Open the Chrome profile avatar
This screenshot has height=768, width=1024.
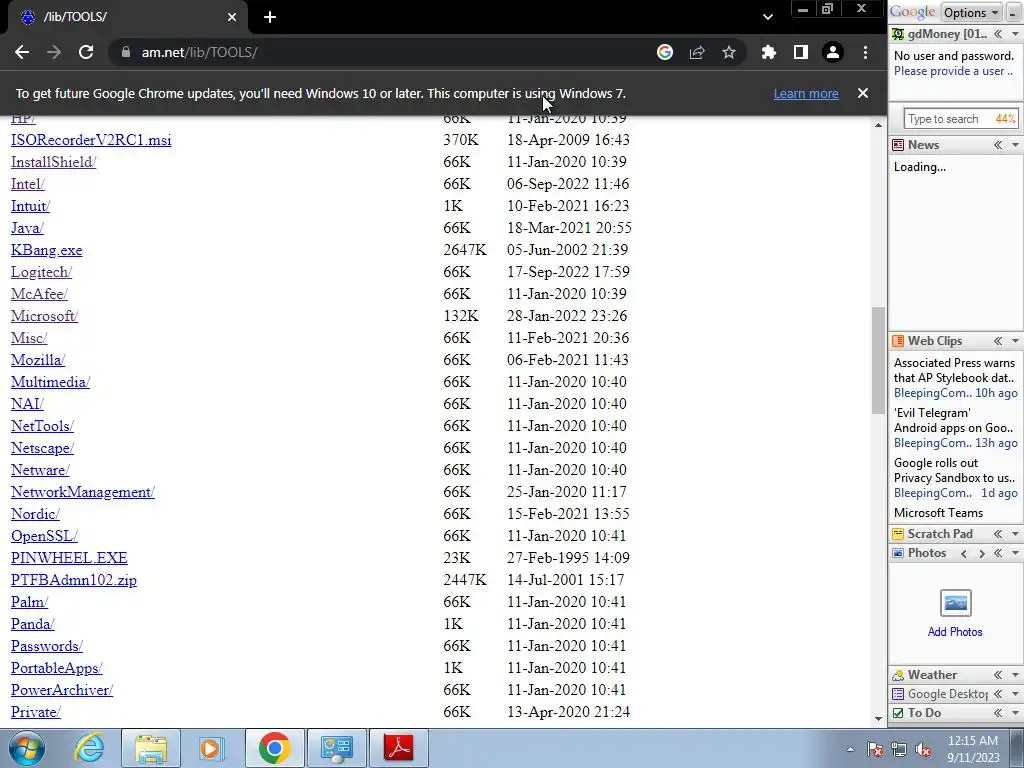pyautogui.click(x=833, y=52)
